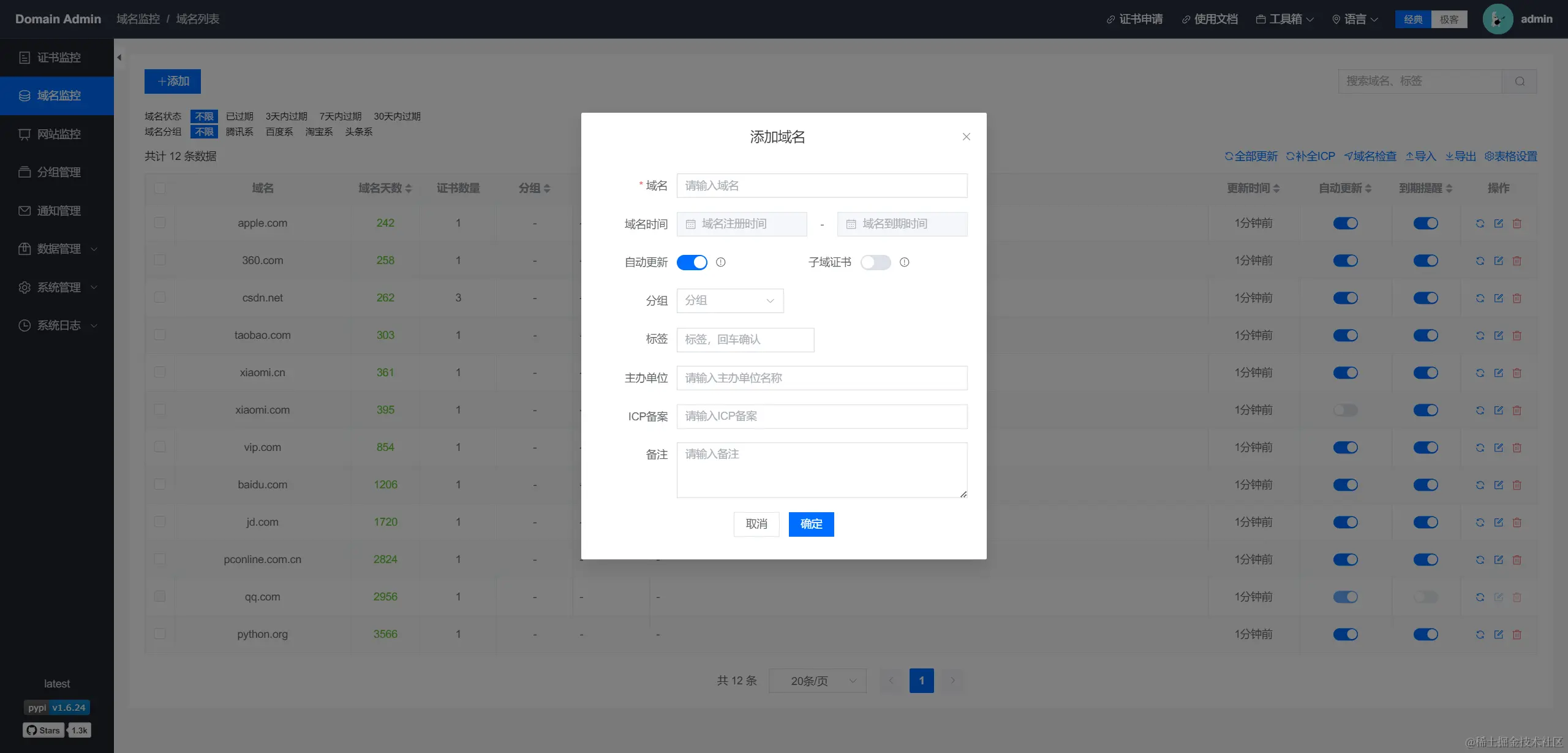Image resolution: width=1568 pixels, height=753 pixels.
Task: Enable the 子域证书 switch
Action: coord(875,262)
